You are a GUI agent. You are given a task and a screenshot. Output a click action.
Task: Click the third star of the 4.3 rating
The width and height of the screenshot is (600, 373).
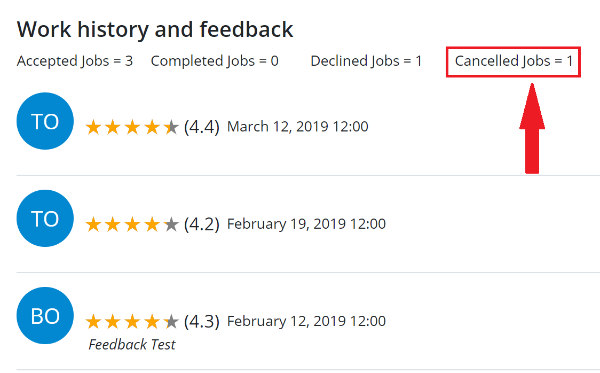pyautogui.click(x=132, y=322)
